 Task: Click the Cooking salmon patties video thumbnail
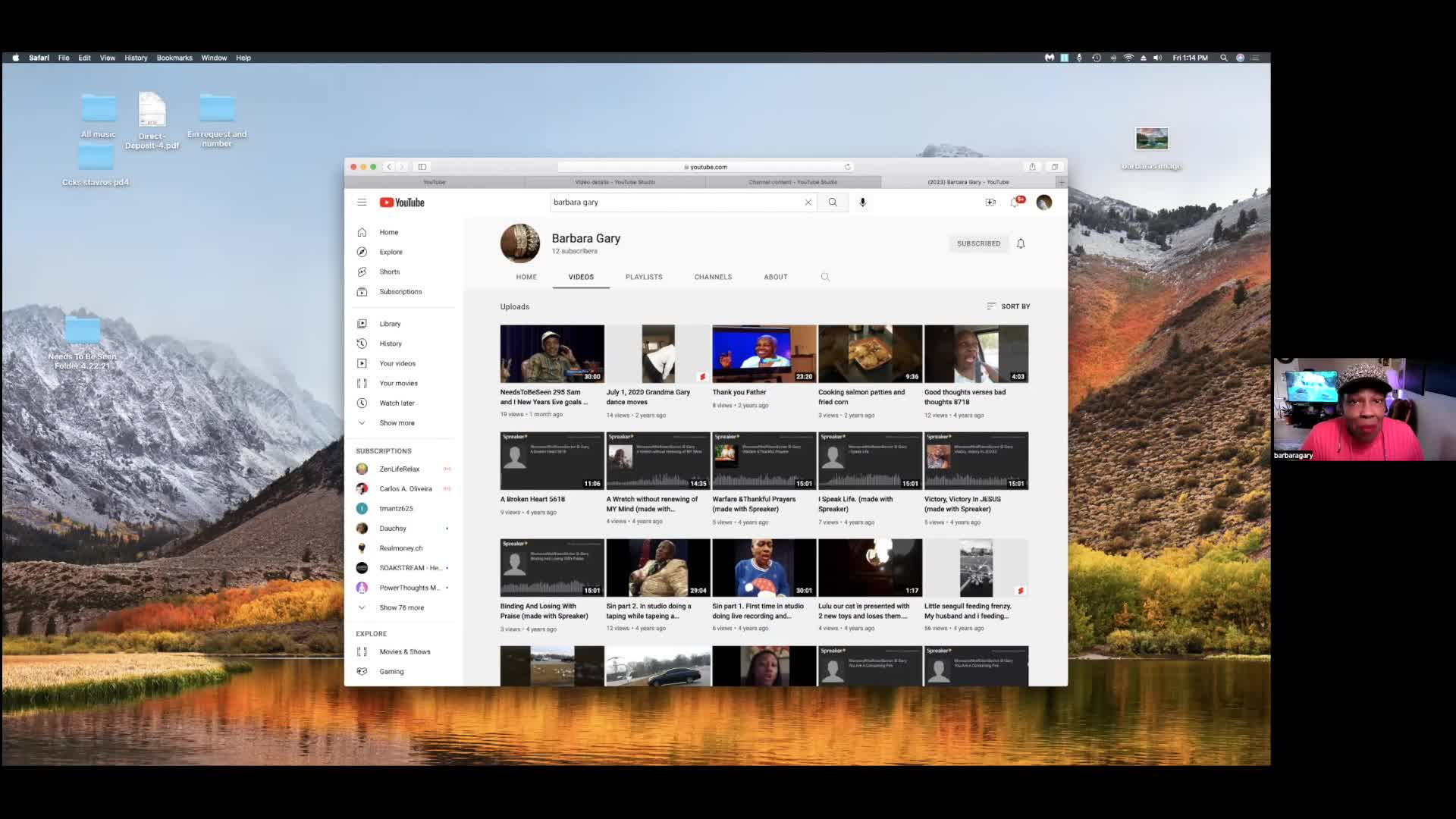[x=870, y=354]
